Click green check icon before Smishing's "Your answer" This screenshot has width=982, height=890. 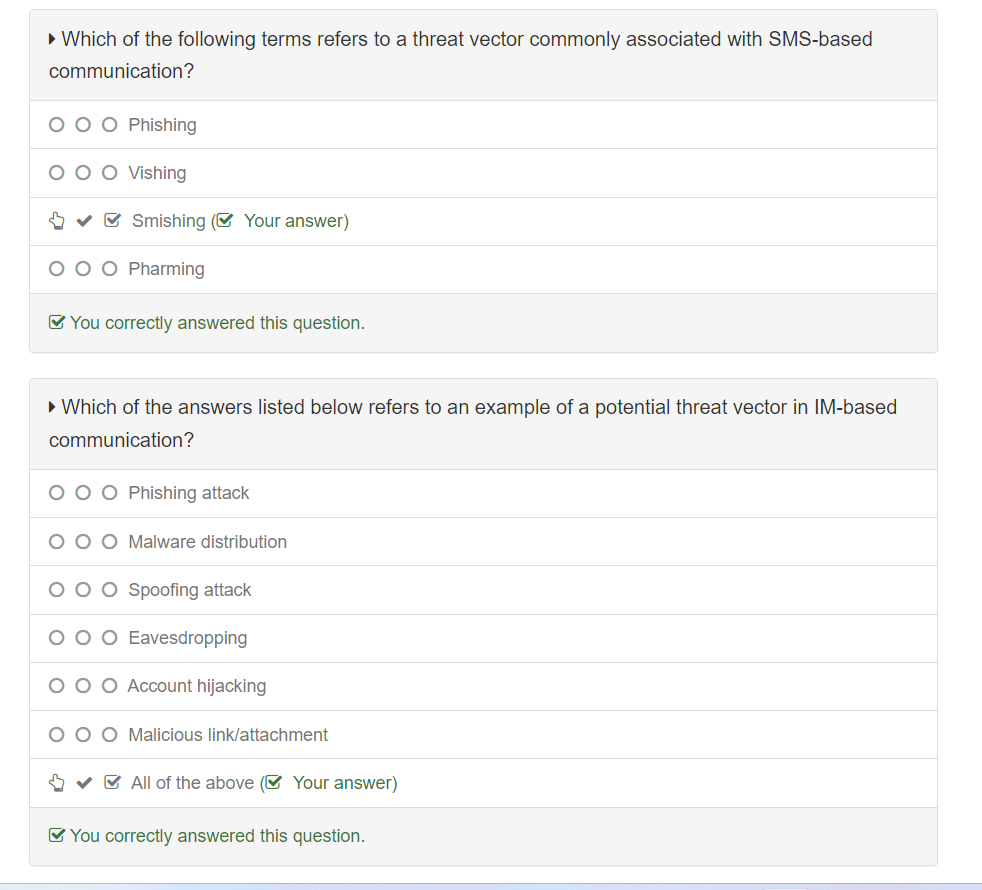tap(226, 221)
